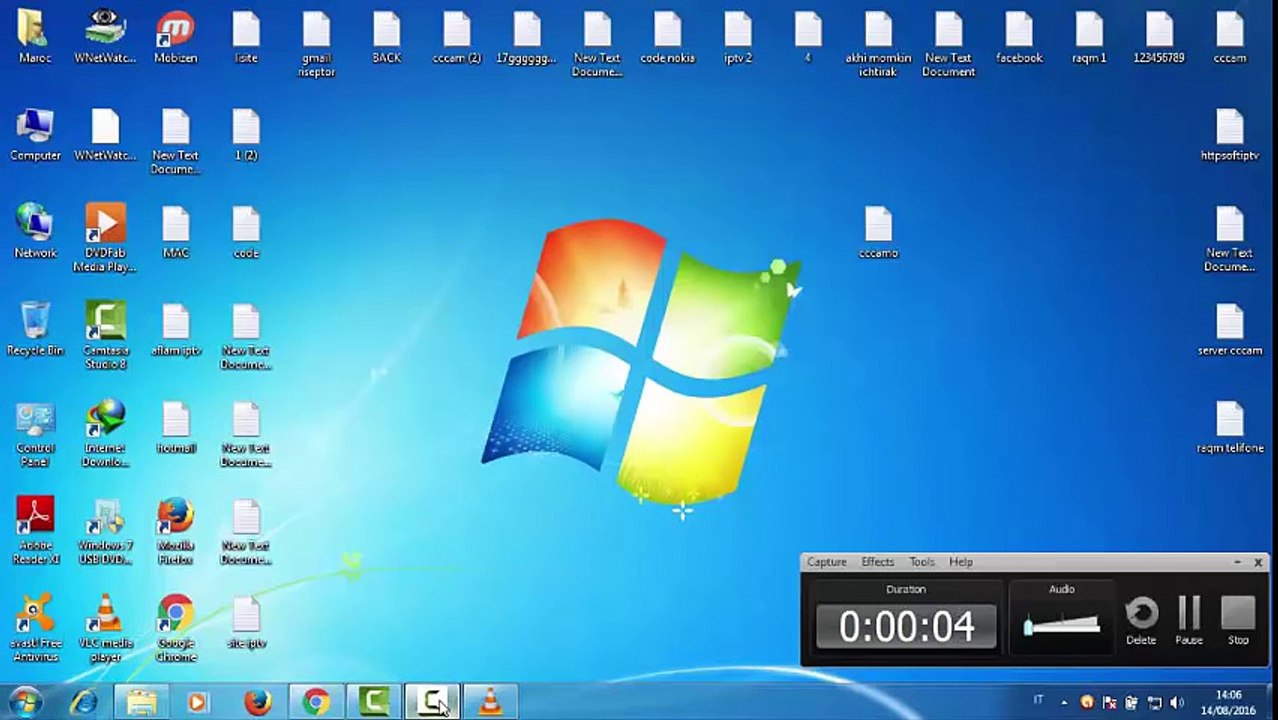Adjust the Audio level slider
The width and height of the screenshot is (1278, 720).
click(x=1061, y=626)
